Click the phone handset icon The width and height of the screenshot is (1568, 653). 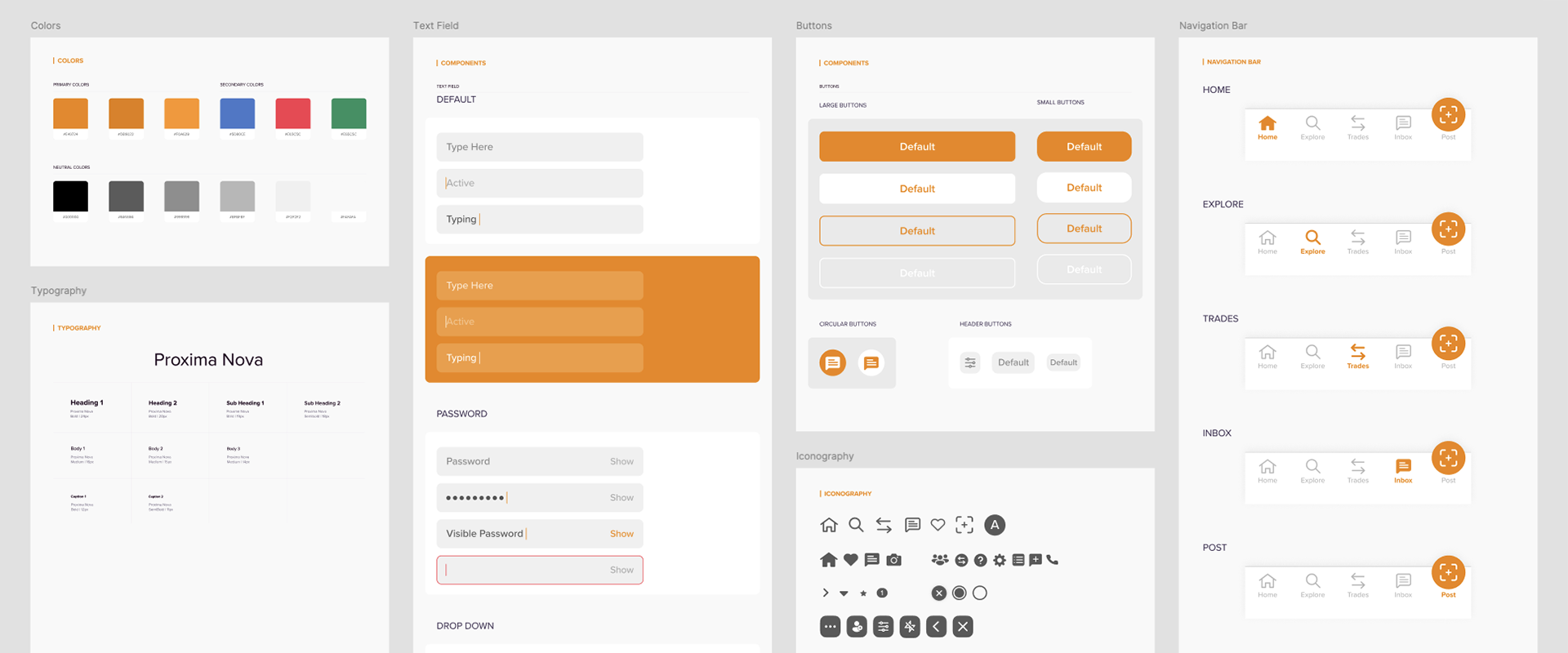[1053, 560]
